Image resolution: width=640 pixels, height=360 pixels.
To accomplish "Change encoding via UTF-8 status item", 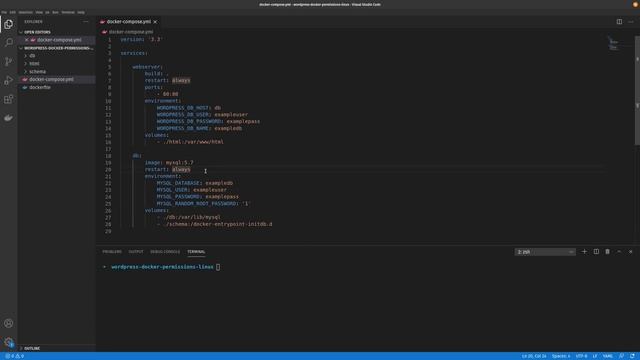I will click(582, 356).
